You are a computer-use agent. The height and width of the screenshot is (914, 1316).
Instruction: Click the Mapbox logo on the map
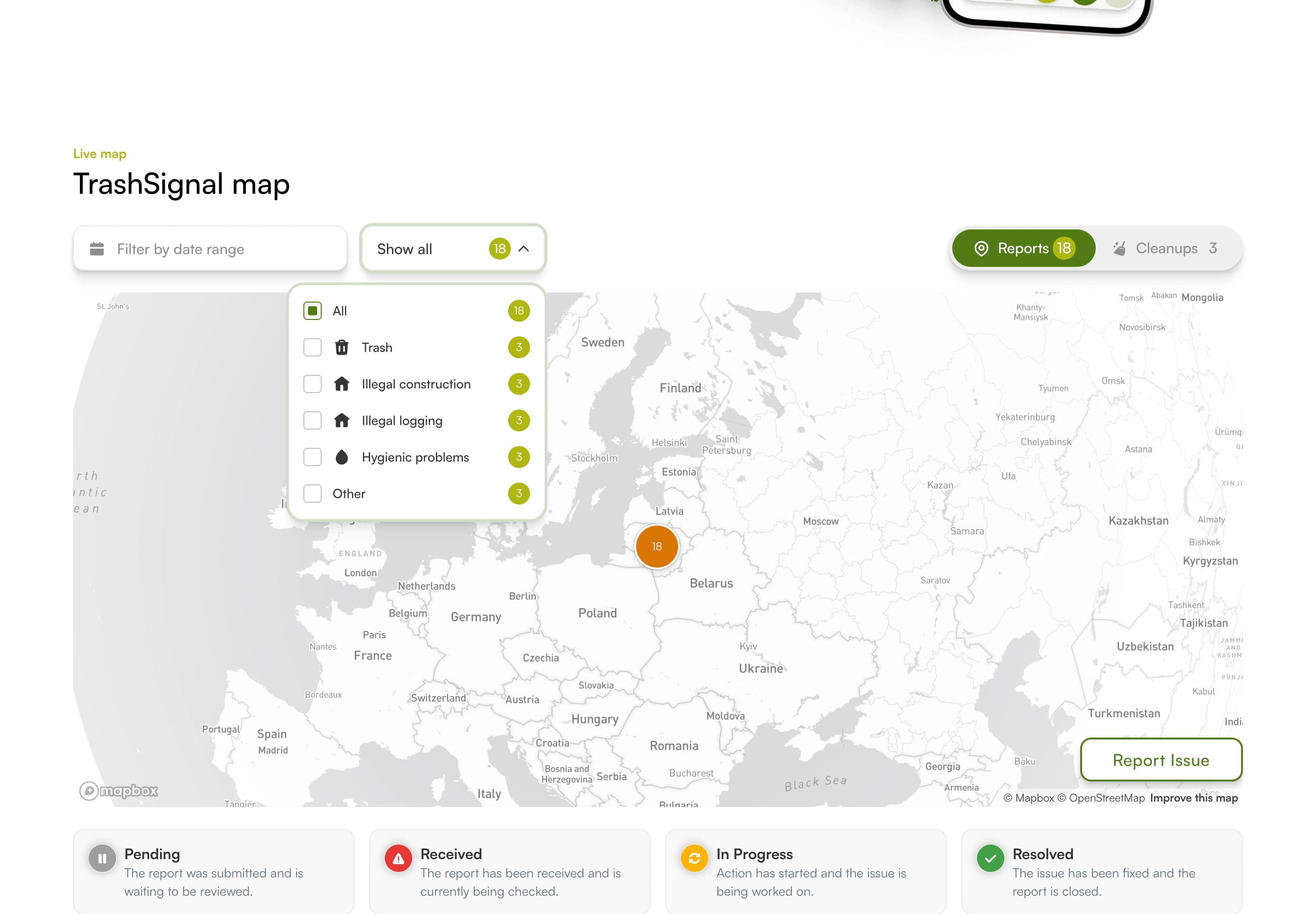click(118, 791)
